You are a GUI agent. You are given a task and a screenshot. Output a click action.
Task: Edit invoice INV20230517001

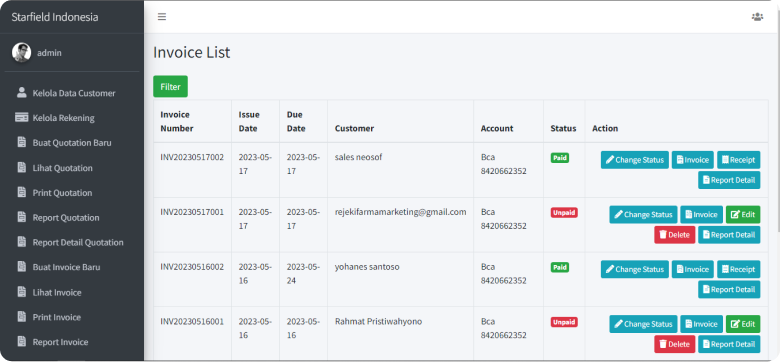coord(743,214)
